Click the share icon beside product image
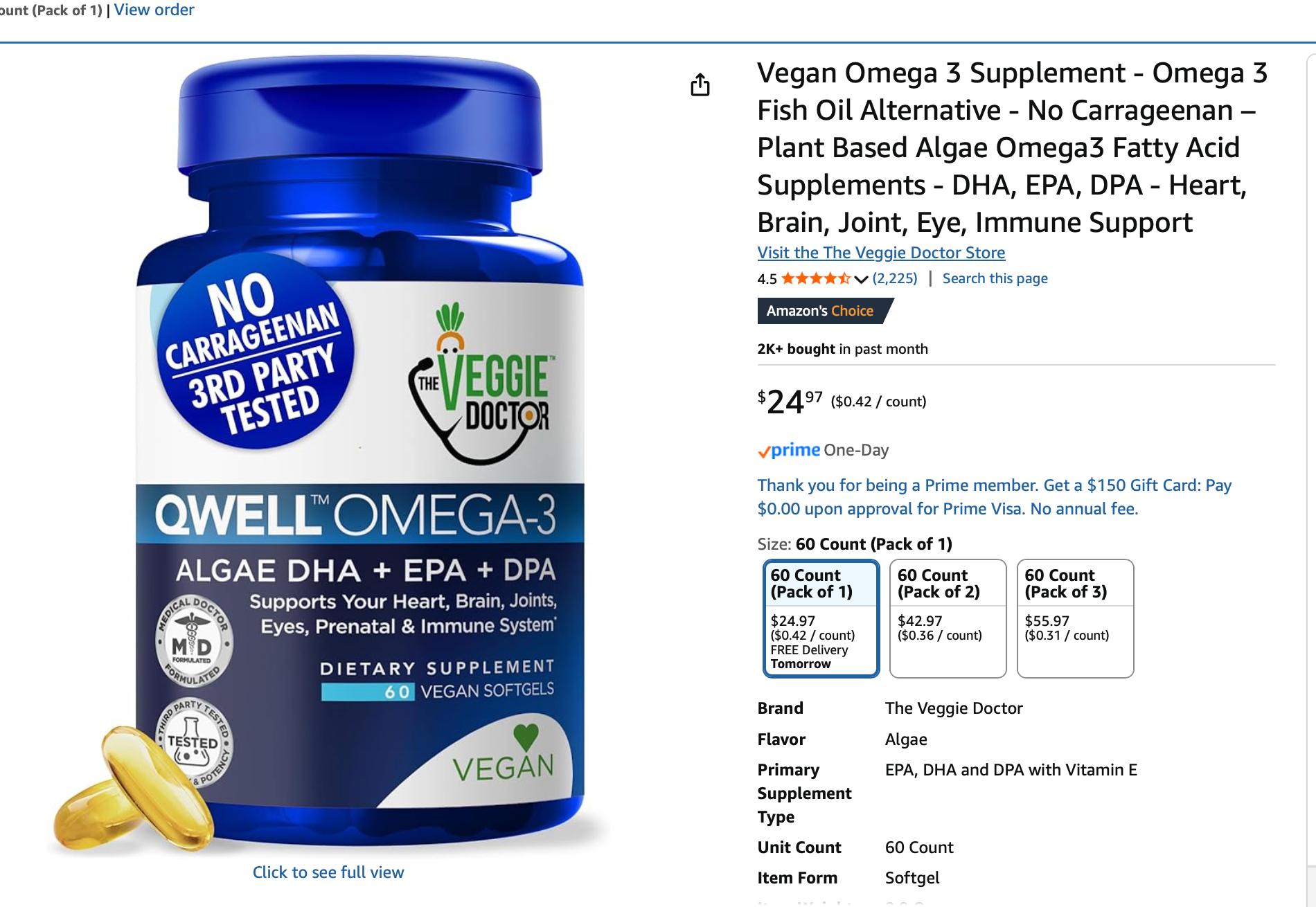1316x907 pixels. tap(700, 84)
